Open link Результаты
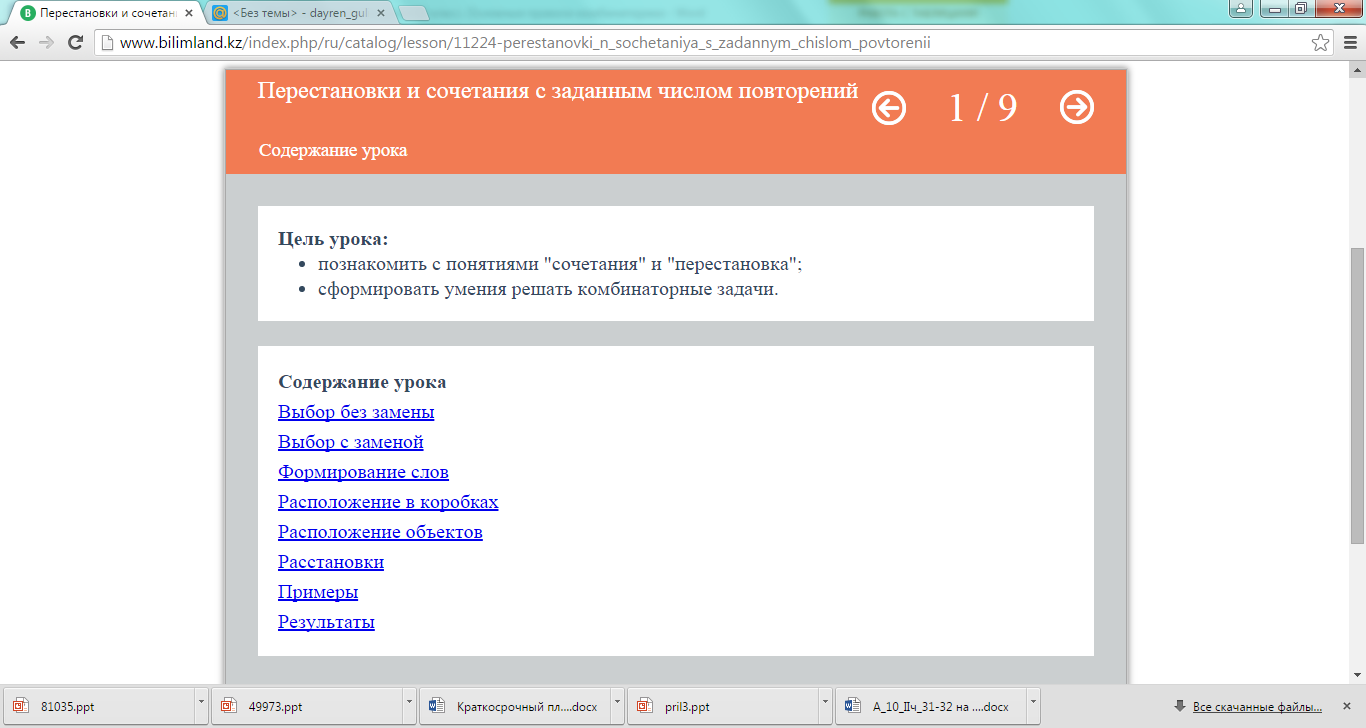The height and width of the screenshot is (728, 1366). coord(326,622)
